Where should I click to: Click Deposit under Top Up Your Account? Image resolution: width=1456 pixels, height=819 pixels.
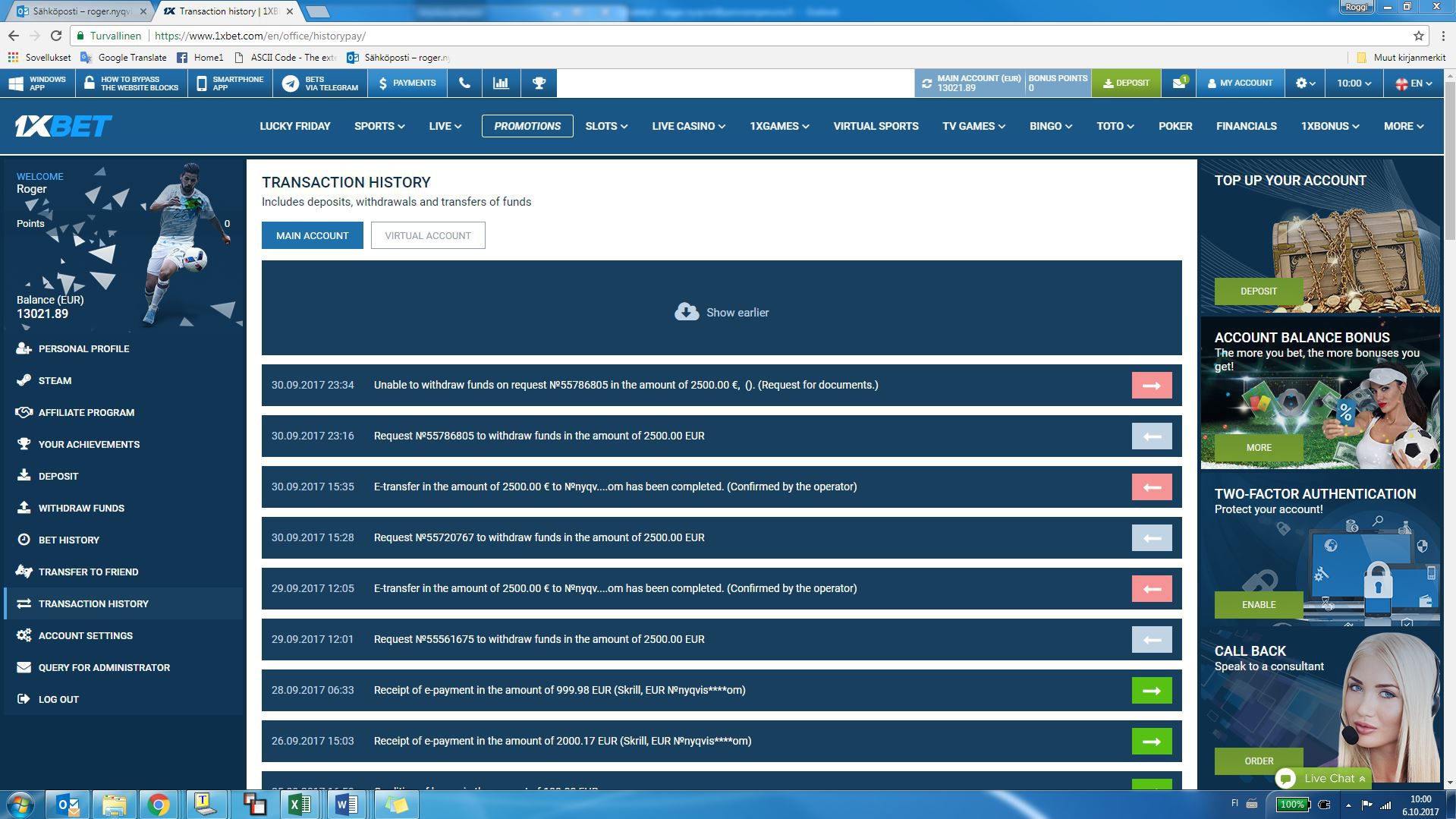[1259, 291]
